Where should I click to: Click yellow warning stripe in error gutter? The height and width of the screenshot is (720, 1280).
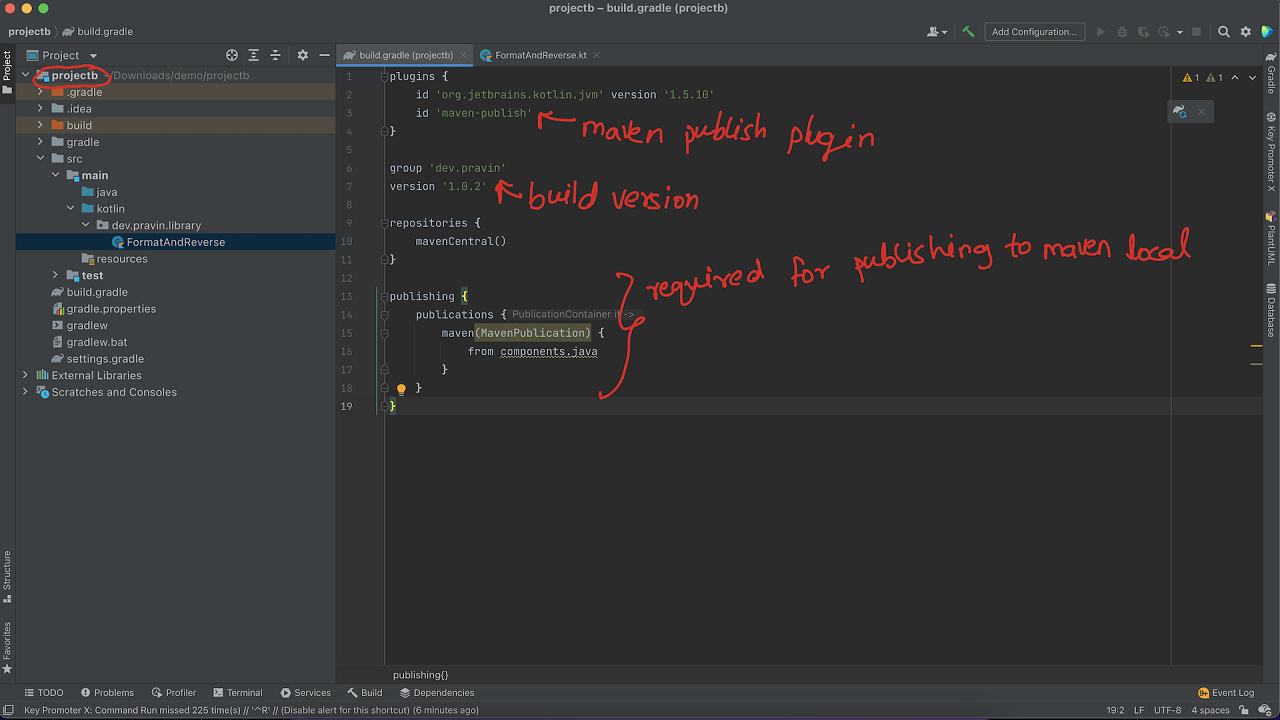(1256, 346)
